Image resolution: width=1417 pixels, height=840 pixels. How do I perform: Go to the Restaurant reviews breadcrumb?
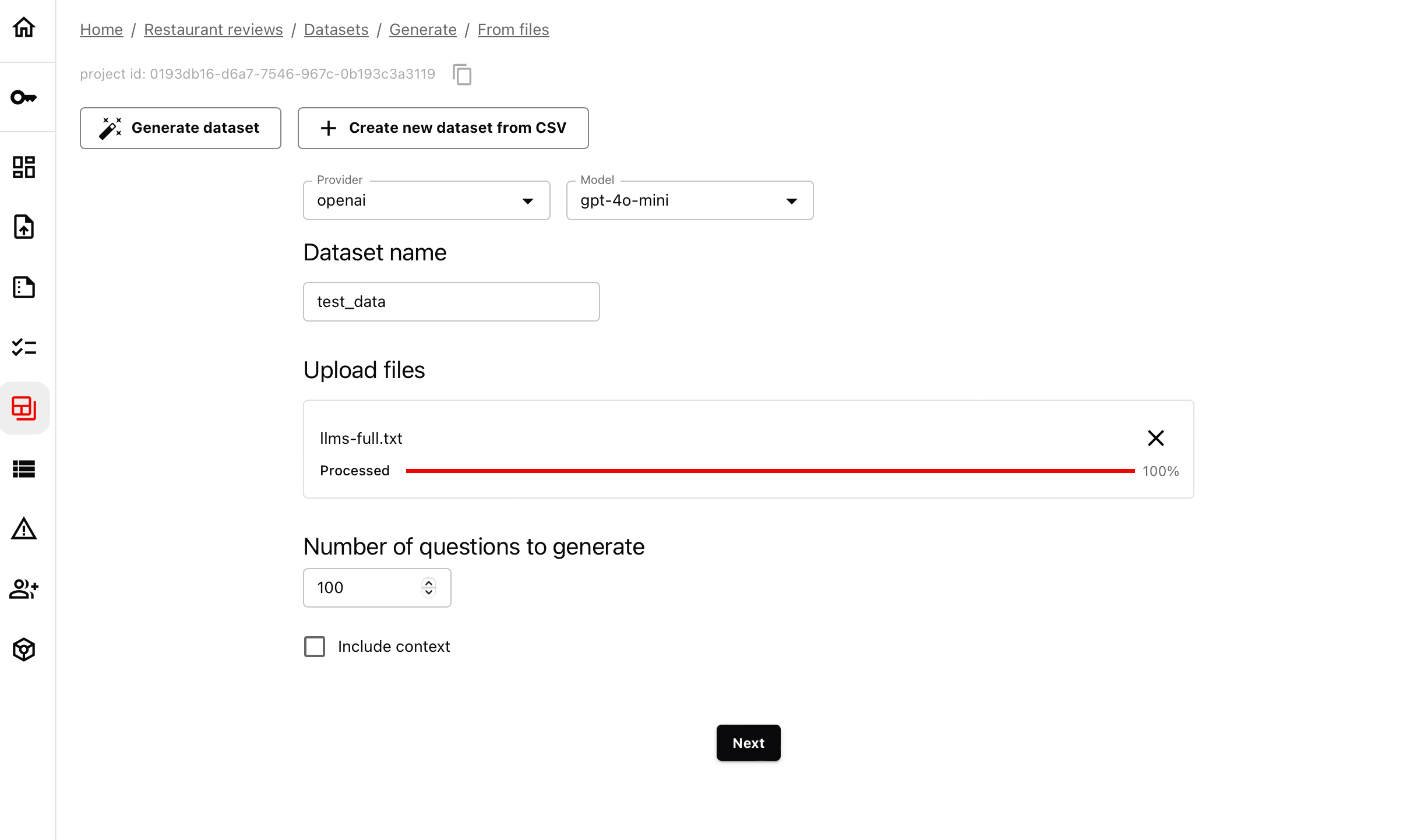click(x=213, y=30)
